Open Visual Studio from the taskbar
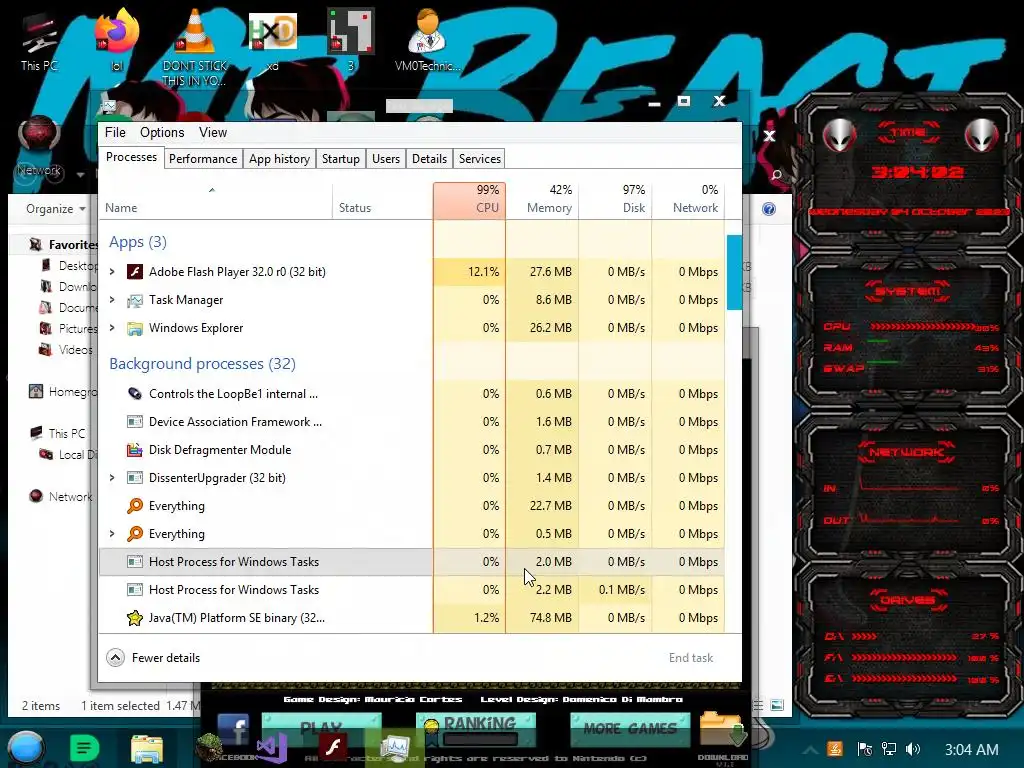 [x=272, y=748]
